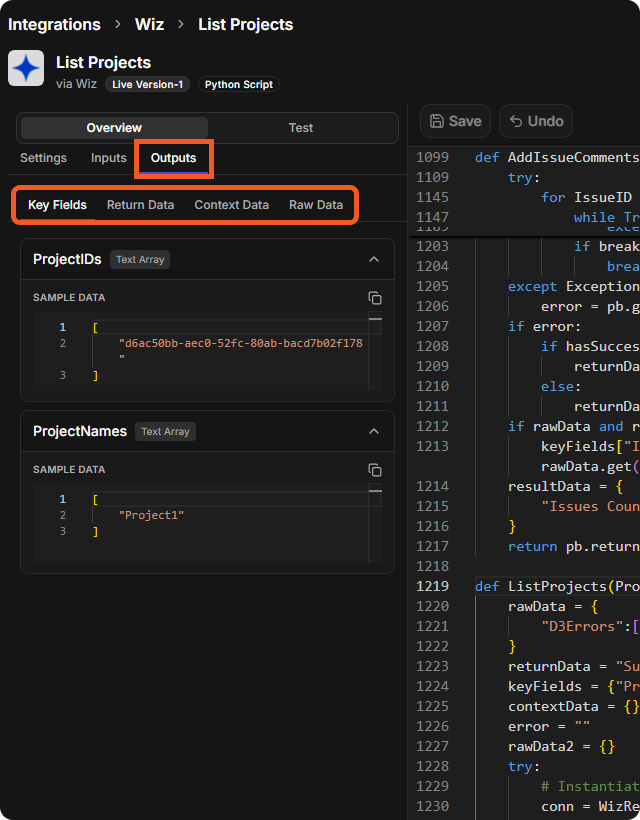Switch to the Test tab
The width and height of the screenshot is (640, 820).
(301, 128)
